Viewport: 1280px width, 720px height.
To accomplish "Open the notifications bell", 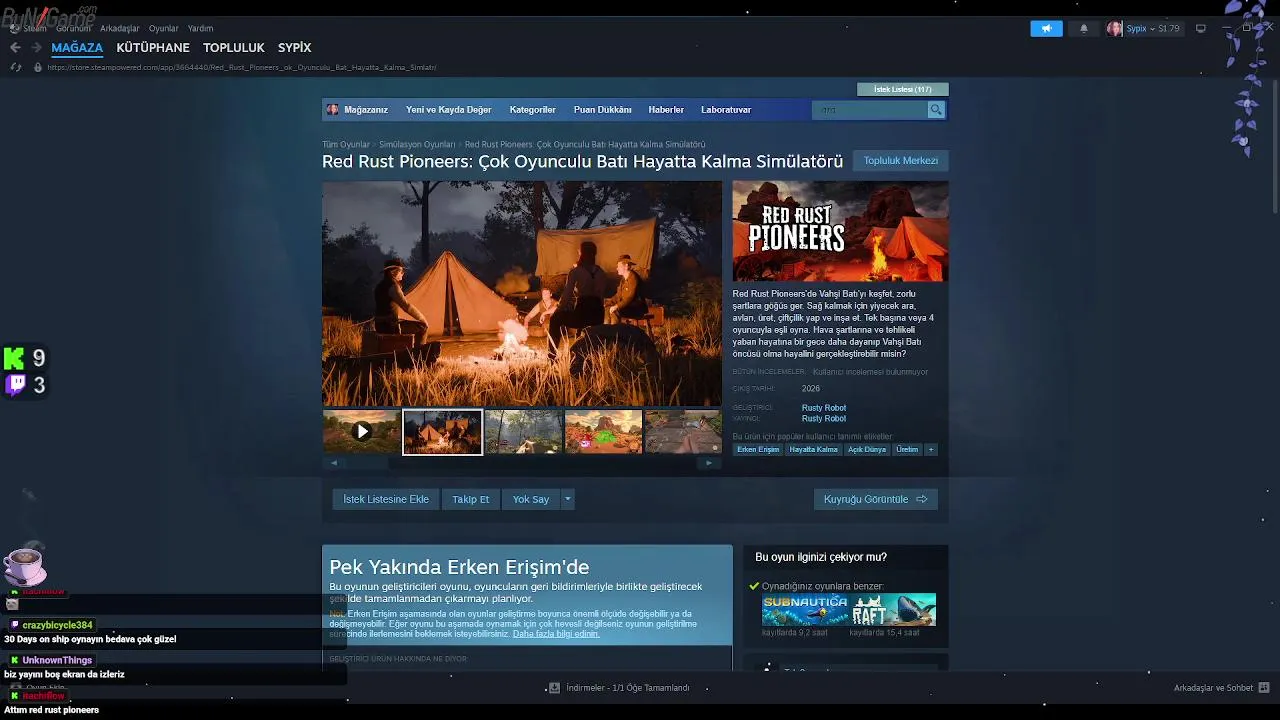I will click(x=1084, y=28).
